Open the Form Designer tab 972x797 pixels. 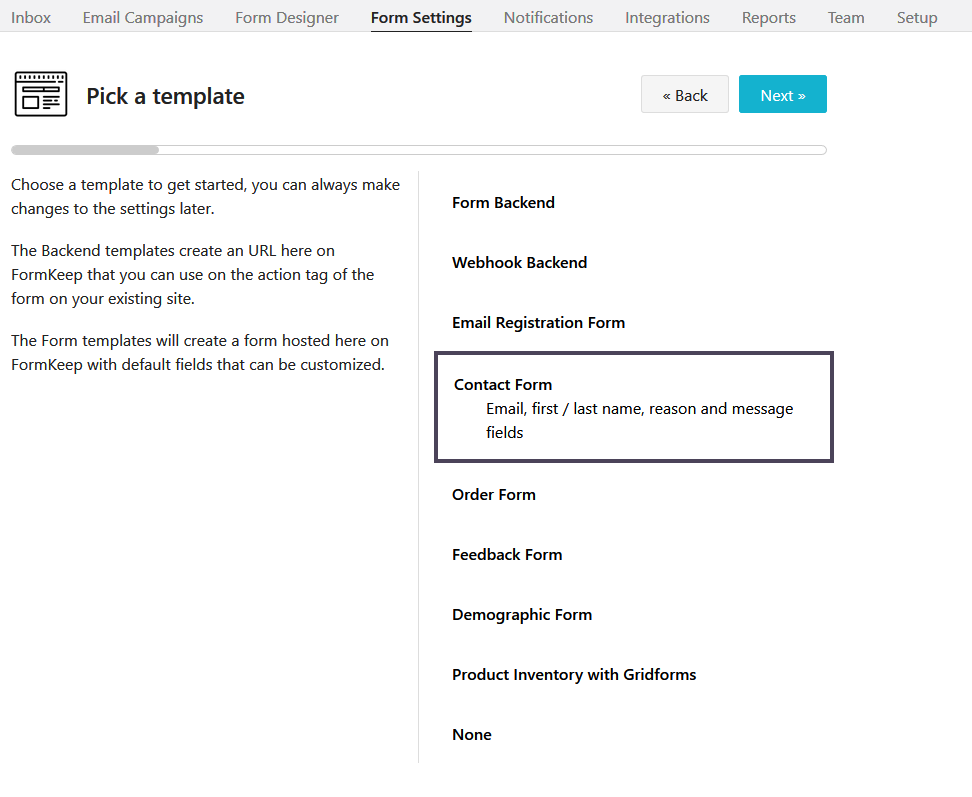[x=287, y=17]
